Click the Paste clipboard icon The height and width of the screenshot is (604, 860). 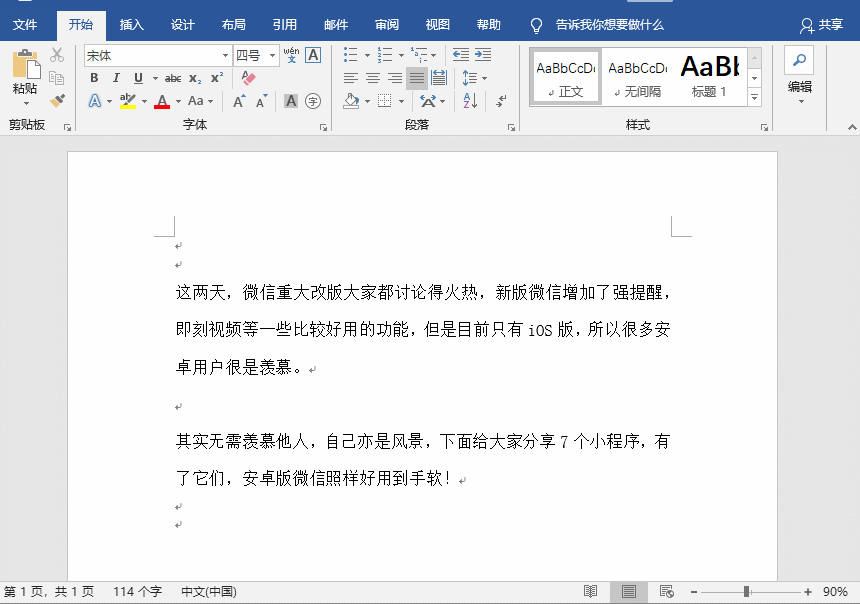25,64
